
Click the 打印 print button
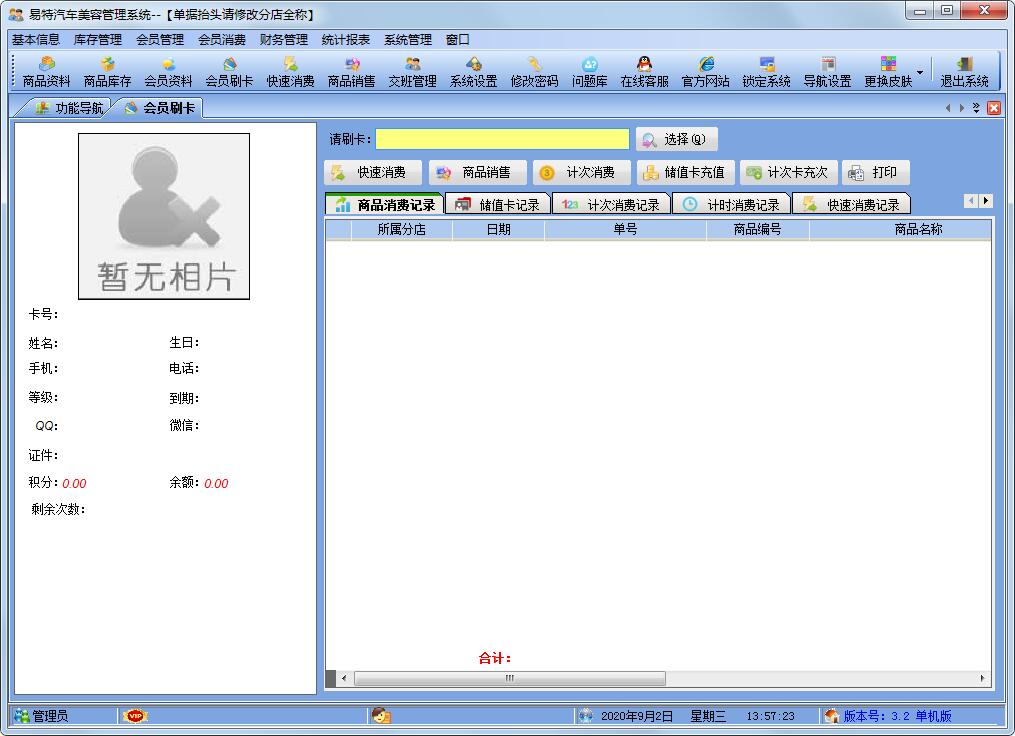coord(875,171)
